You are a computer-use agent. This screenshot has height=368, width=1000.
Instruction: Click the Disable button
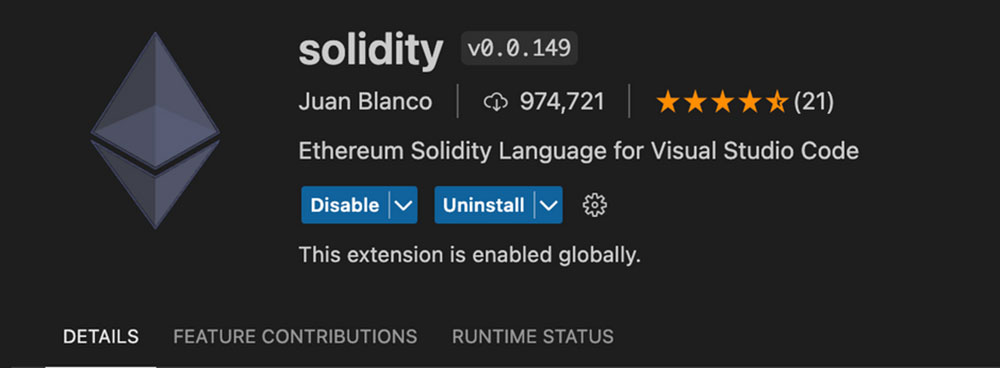(344, 205)
